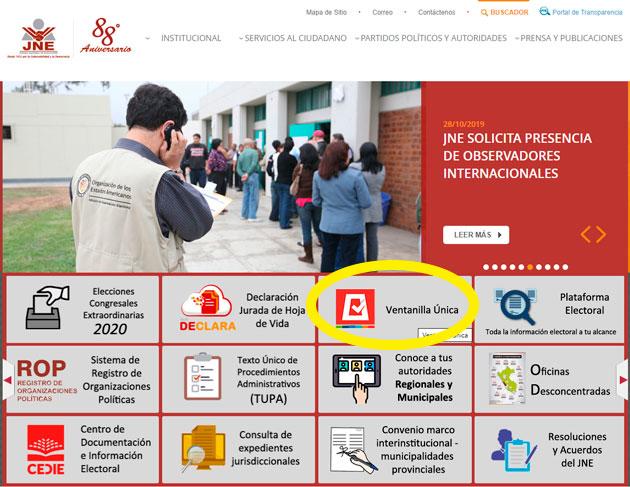This screenshot has width=630, height=487.
Task: Click Oficinas Desconcentradas text
Action: (570, 380)
